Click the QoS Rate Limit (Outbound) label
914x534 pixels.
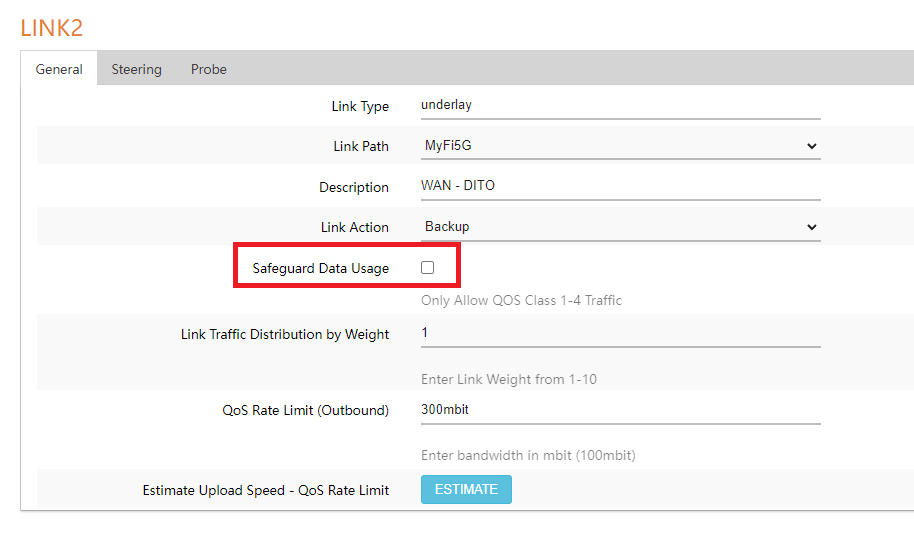tap(306, 410)
